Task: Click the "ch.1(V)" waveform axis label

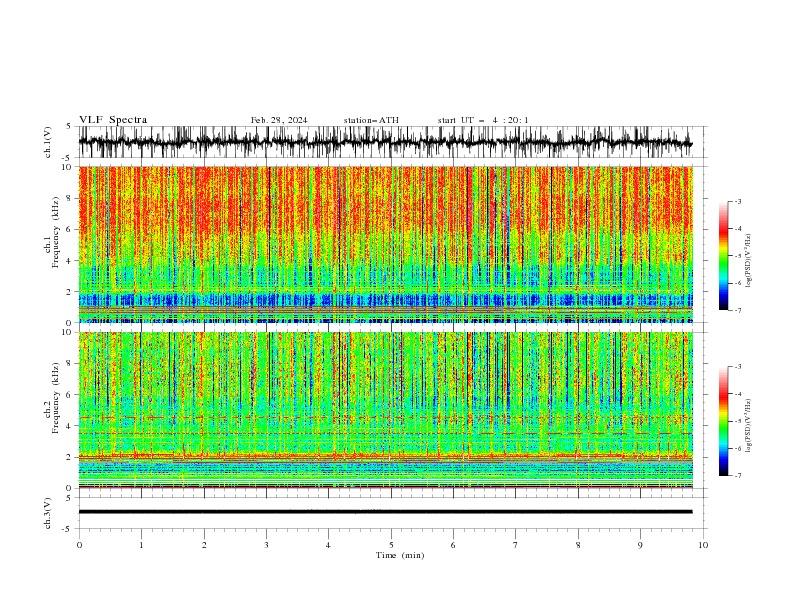Action: pyautogui.click(x=48, y=142)
